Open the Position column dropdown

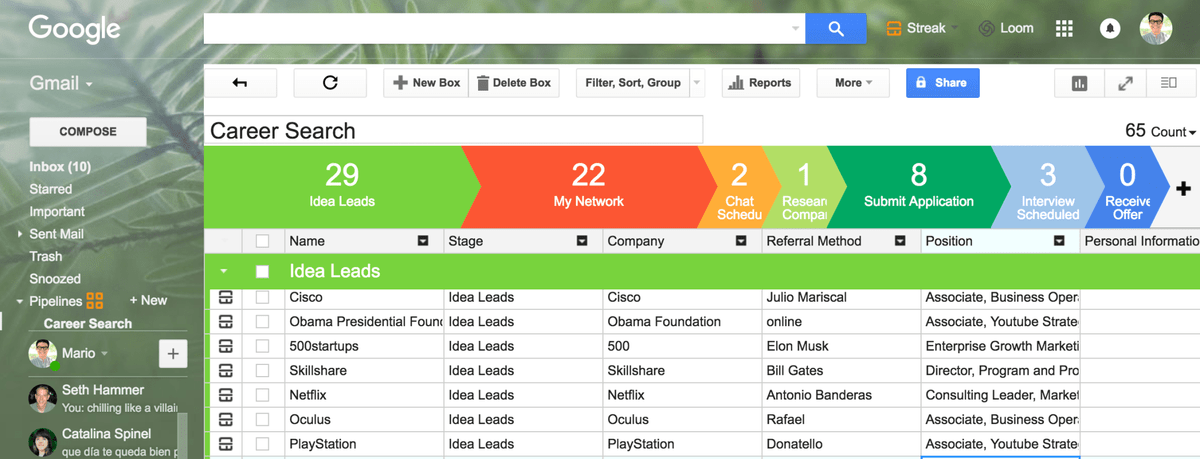[x=1059, y=241]
